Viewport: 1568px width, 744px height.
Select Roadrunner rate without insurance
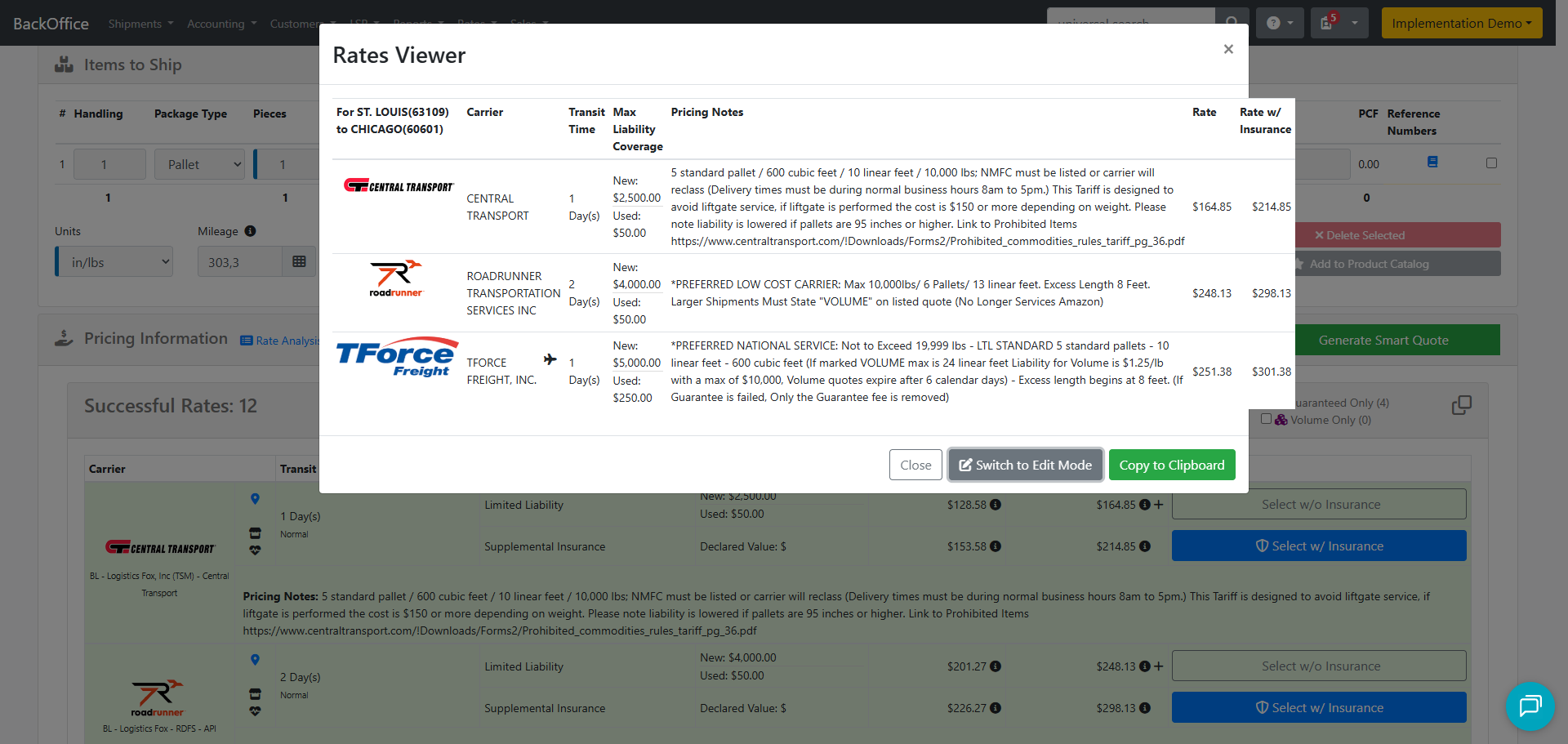1319,666
